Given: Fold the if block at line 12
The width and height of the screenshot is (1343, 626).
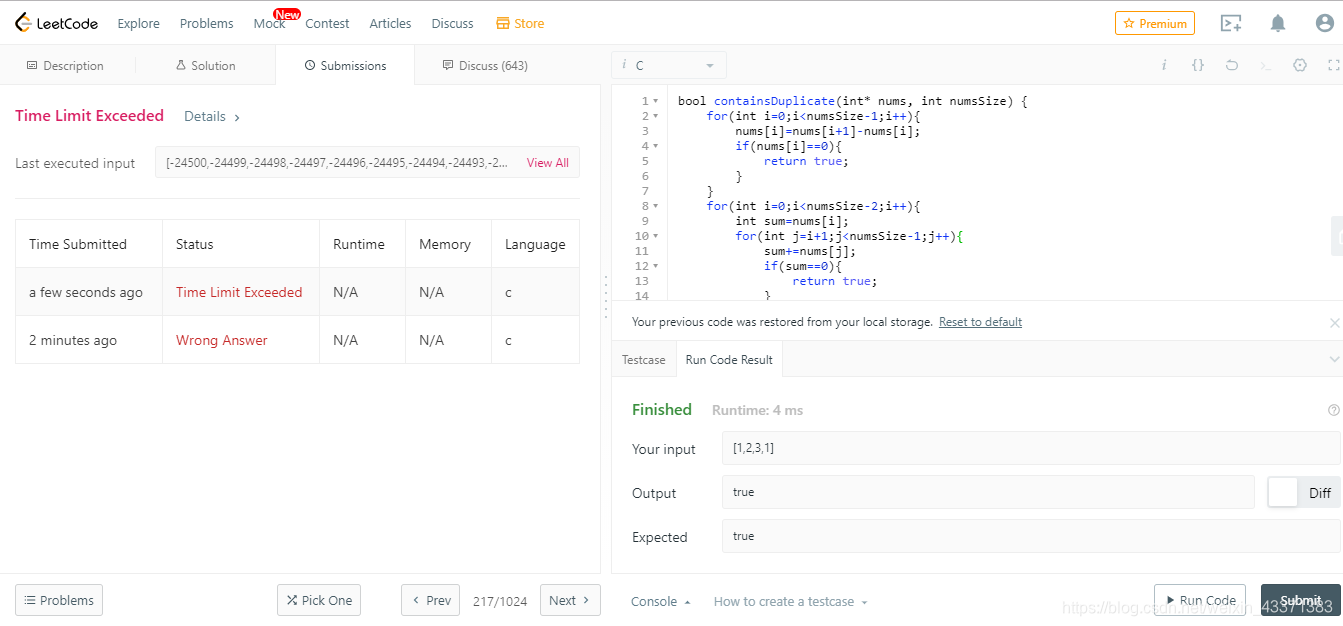Looking at the screenshot, I should (x=655, y=266).
